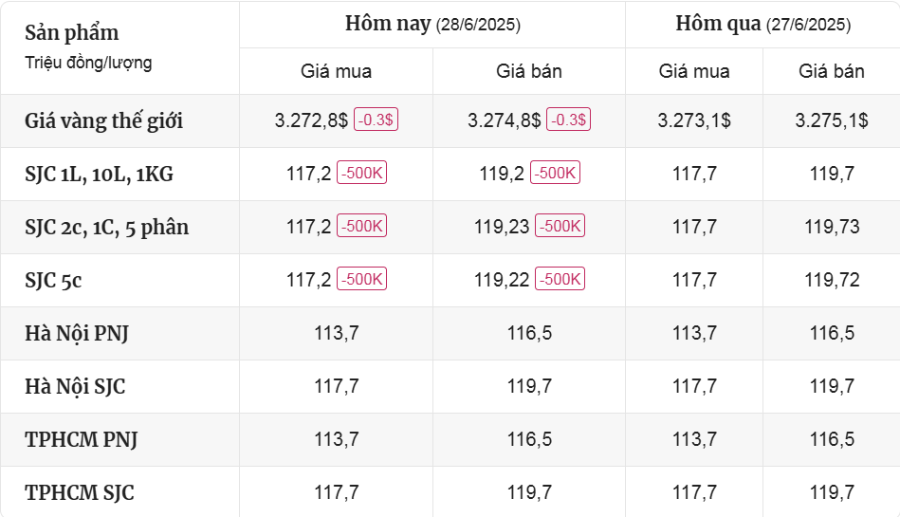Click the Hà Nội SJC row label
The image size is (900, 517).
tap(75, 386)
